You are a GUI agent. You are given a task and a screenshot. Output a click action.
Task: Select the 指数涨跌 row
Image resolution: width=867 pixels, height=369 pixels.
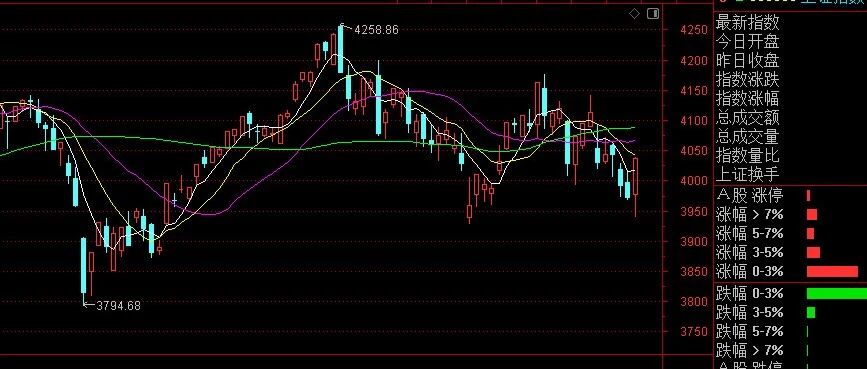[748, 79]
